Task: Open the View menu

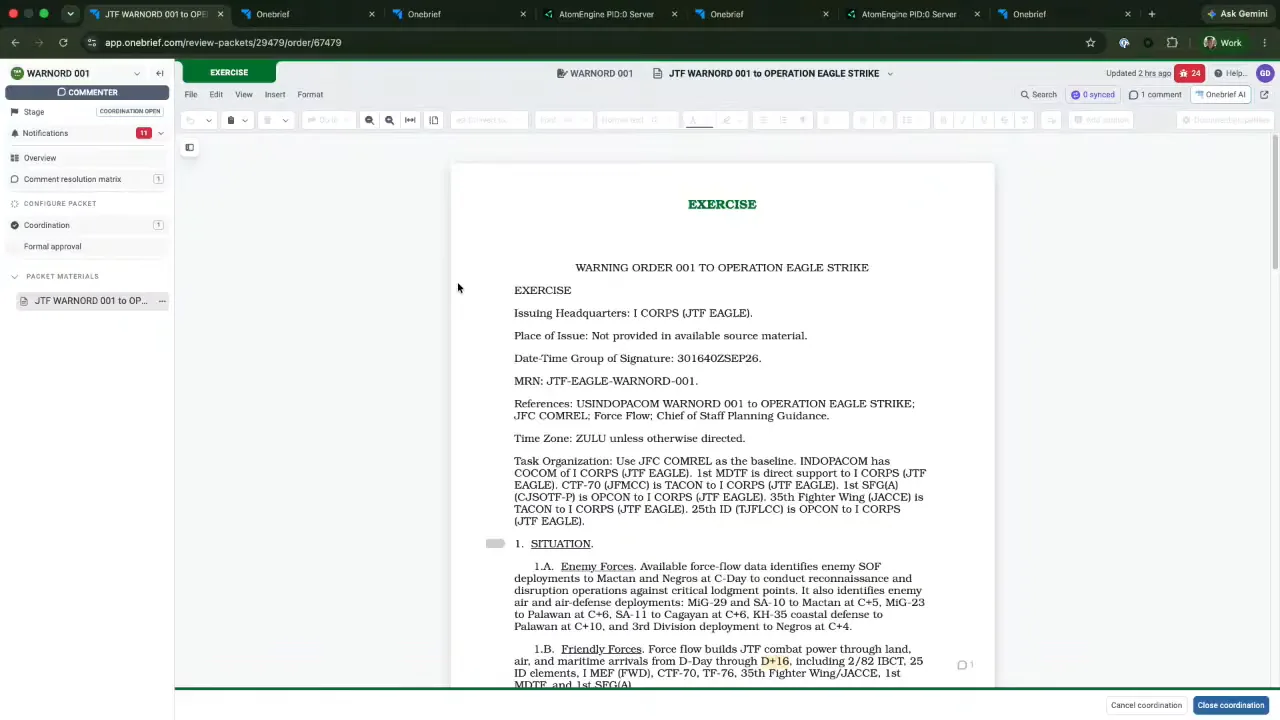Action: [x=244, y=95]
